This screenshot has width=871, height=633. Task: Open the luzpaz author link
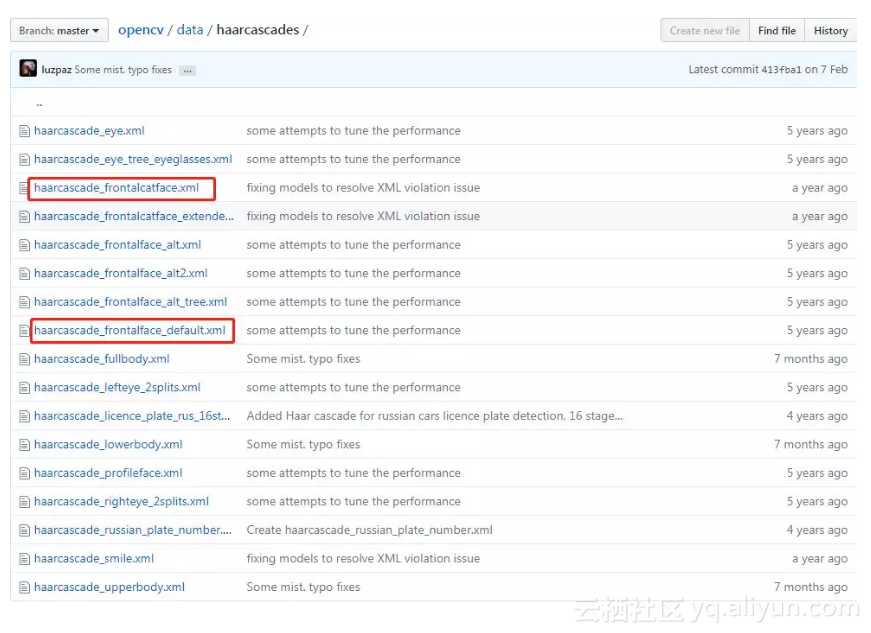(56, 70)
